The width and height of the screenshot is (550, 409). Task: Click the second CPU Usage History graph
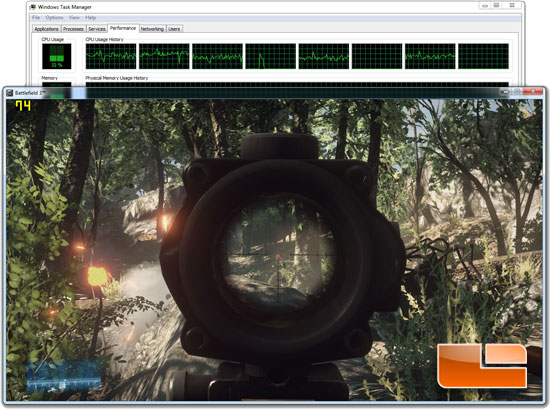tap(164, 56)
